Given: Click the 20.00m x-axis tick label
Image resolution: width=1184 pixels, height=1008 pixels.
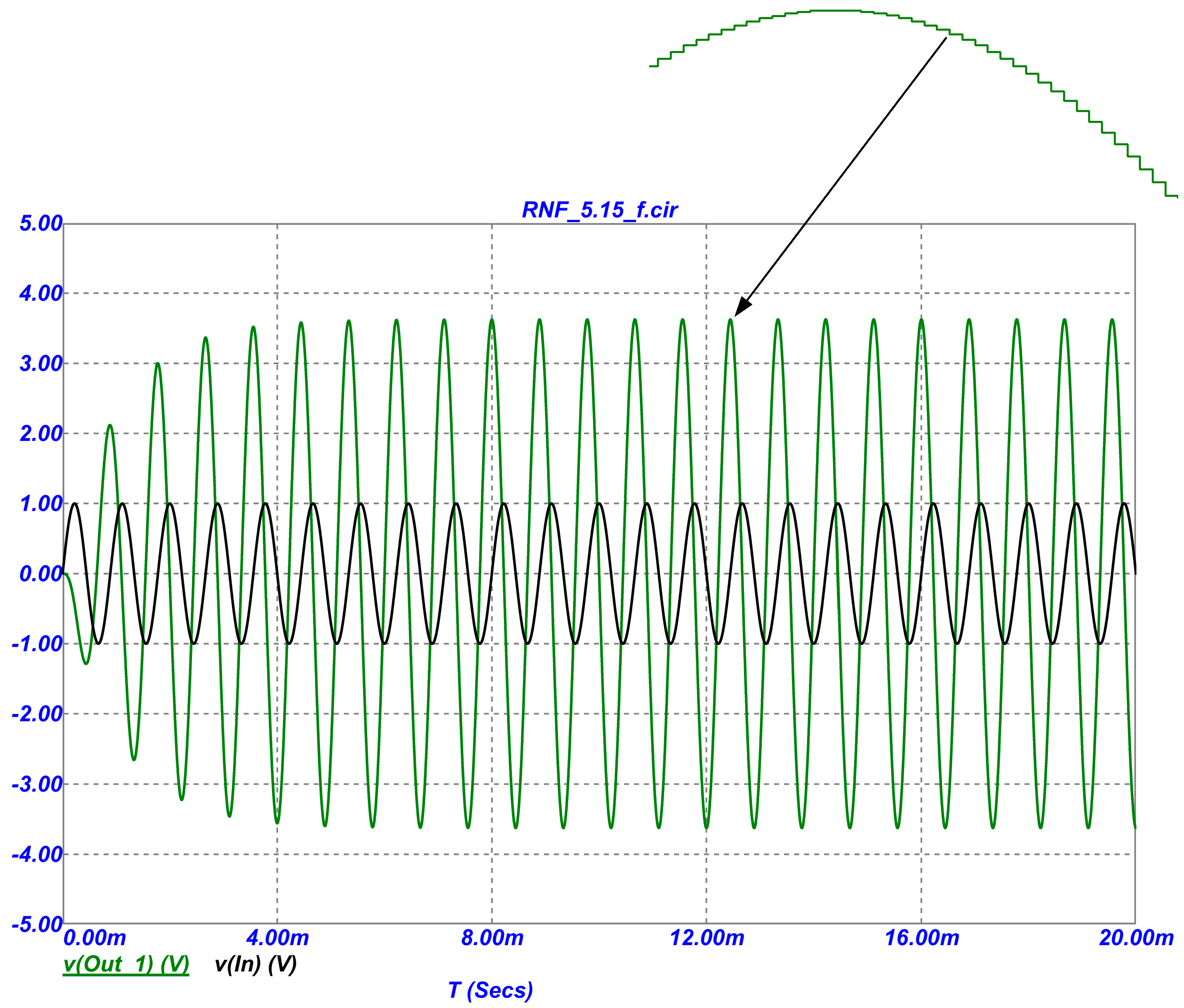Looking at the screenshot, I should tap(1136, 938).
